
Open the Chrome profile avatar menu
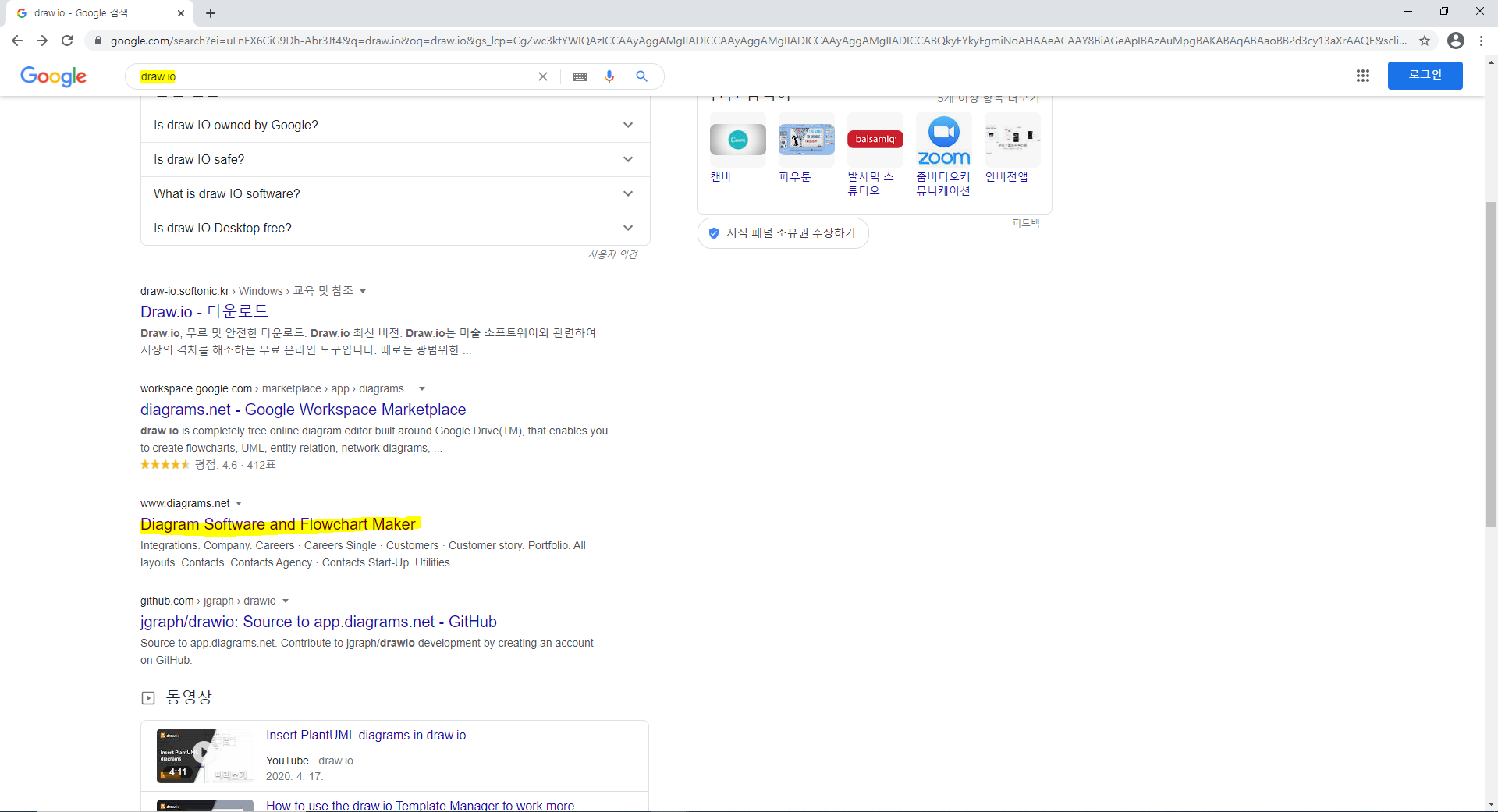(x=1456, y=41)
